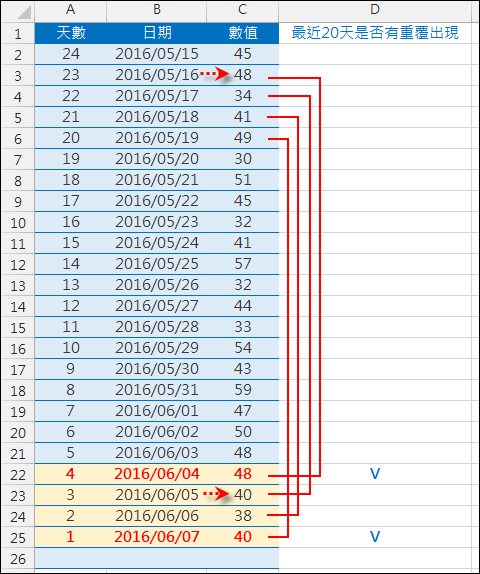Click date cell 2016/05/24
Viewport: 480px width, 574px height.
[x=157, y=243]
